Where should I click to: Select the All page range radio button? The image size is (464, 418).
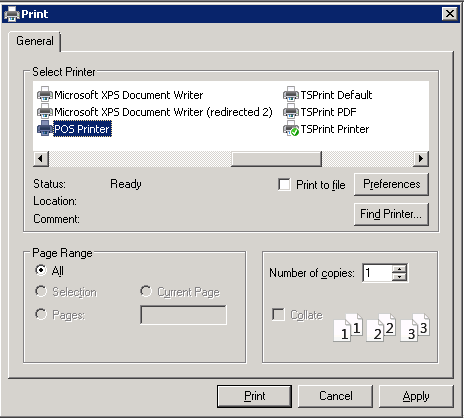[x=41, y=270]
